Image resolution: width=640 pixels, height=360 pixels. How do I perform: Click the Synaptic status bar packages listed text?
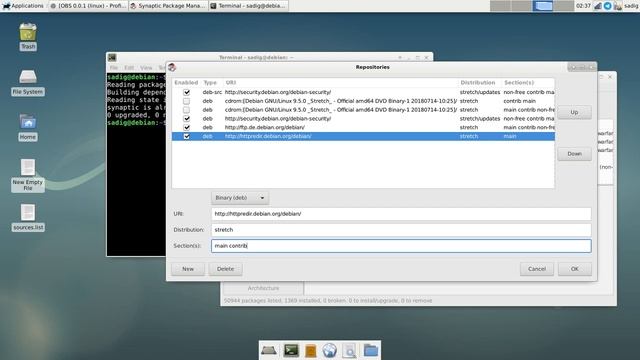point(328,301)
